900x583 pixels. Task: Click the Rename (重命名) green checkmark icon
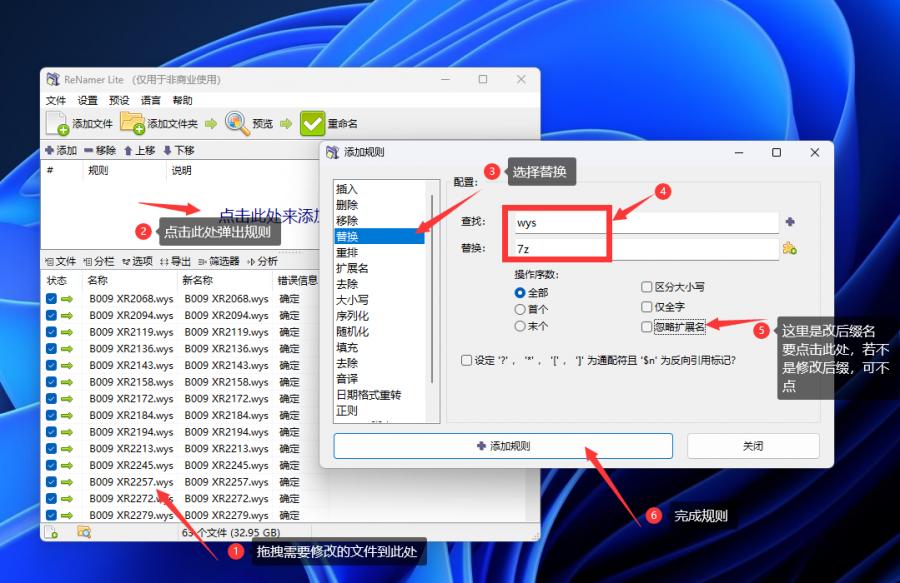(x=312, y=123)
